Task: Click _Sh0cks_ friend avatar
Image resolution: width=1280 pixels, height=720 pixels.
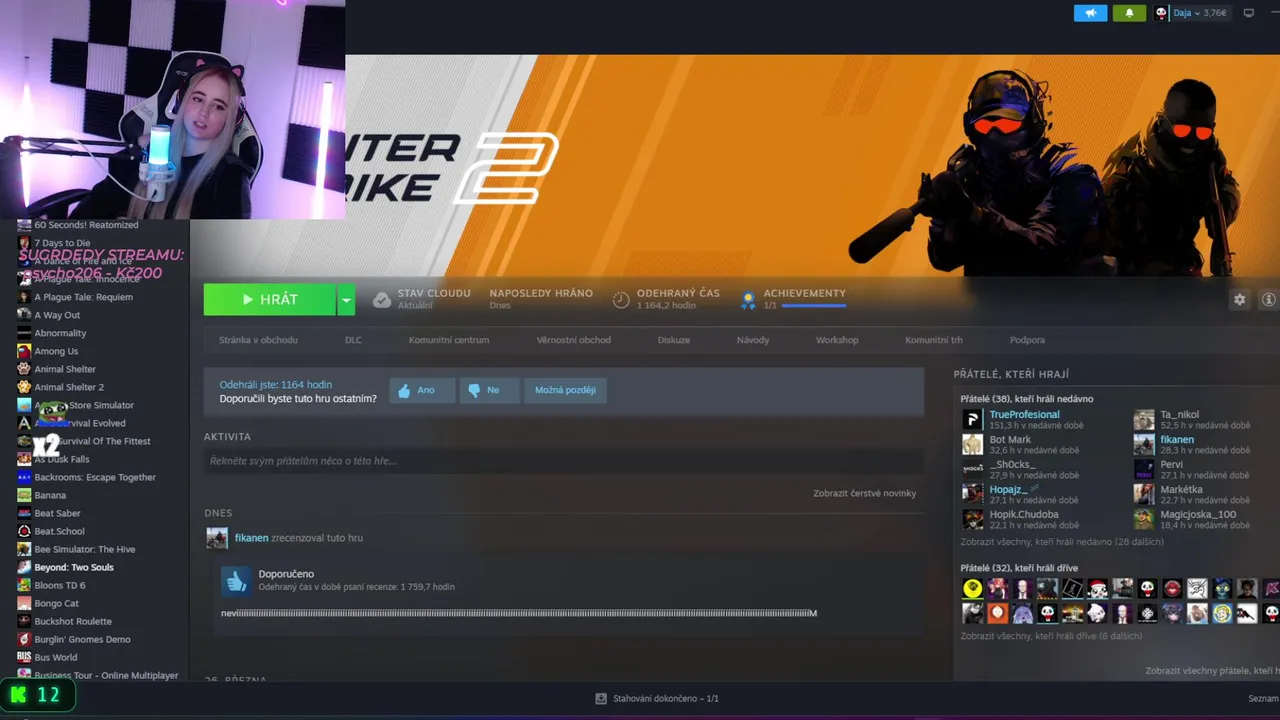Action: [972, 469]
